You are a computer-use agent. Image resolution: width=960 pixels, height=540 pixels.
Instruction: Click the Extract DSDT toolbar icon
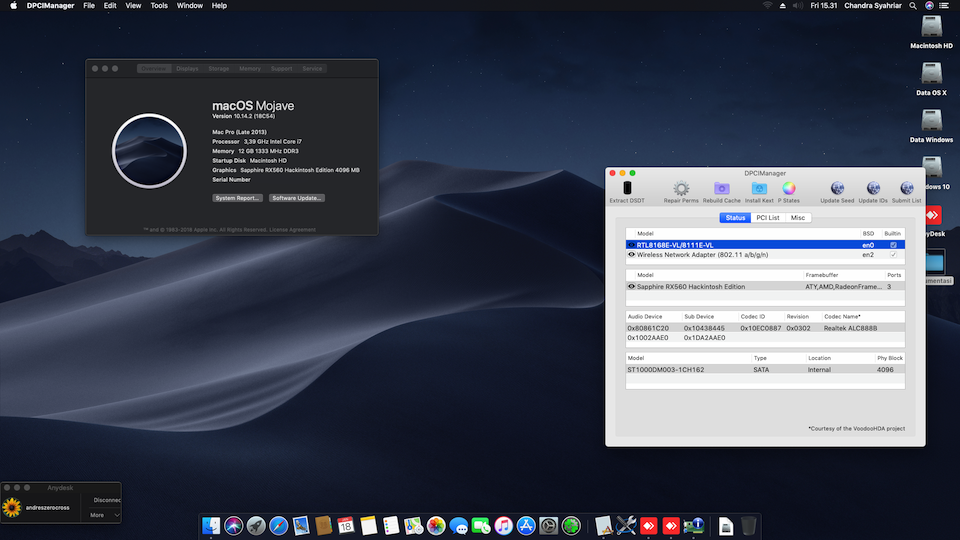click(x=627, y=188)
